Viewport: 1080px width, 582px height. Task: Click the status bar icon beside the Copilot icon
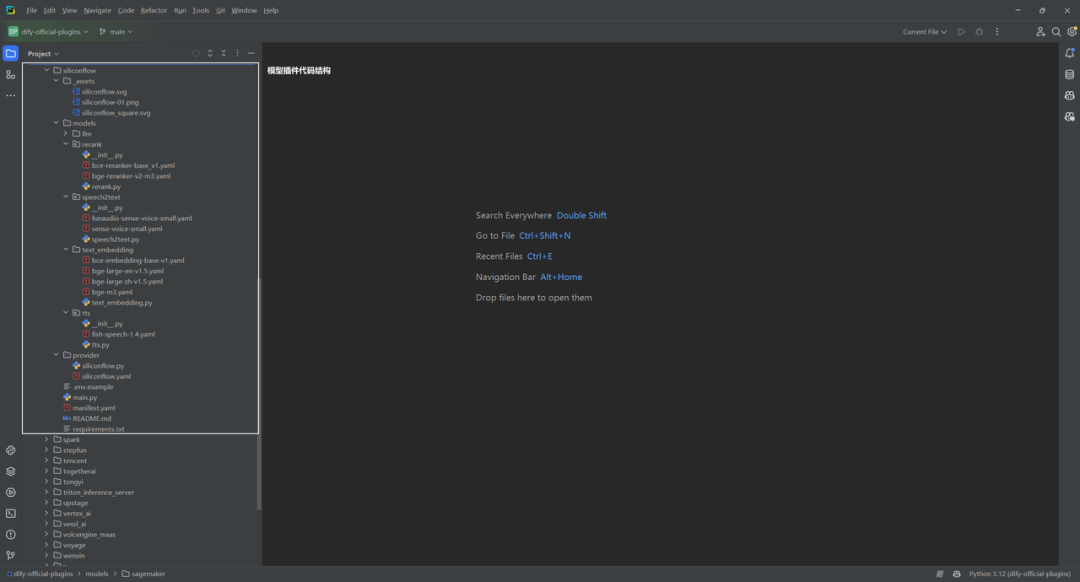click(x=939, y=574)
